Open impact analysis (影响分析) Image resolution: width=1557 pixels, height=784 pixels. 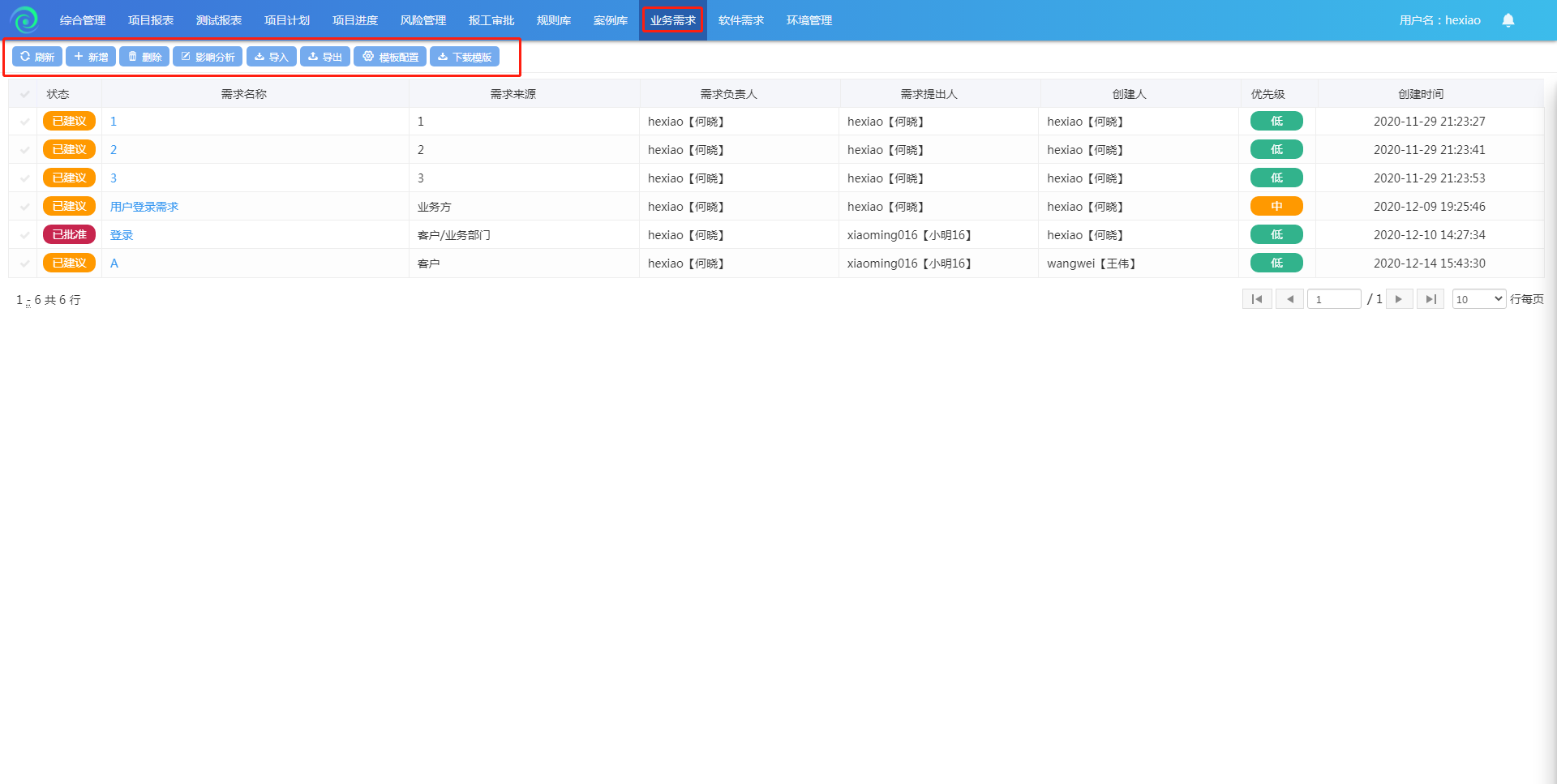coord(208,57)
